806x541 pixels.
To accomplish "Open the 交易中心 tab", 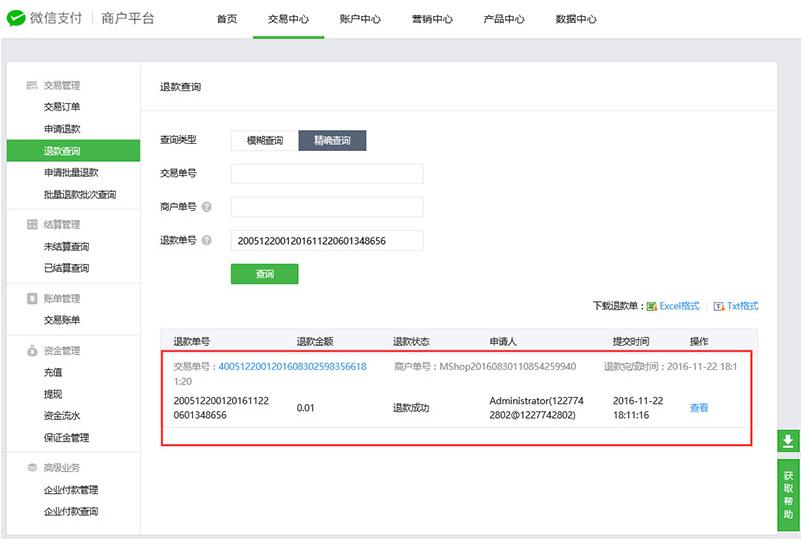I will pos(288,19).
